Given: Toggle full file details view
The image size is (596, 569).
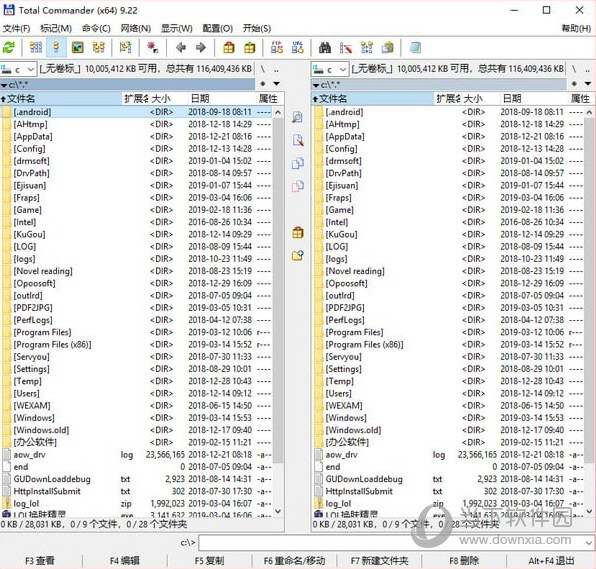Looking at the screenshot, I should [x=56, y=48].
